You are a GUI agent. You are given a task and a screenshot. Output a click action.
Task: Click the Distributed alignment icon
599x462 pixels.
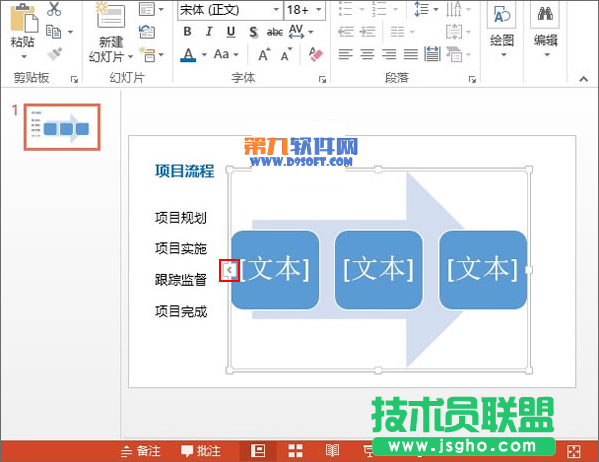[x=432, y=54]
